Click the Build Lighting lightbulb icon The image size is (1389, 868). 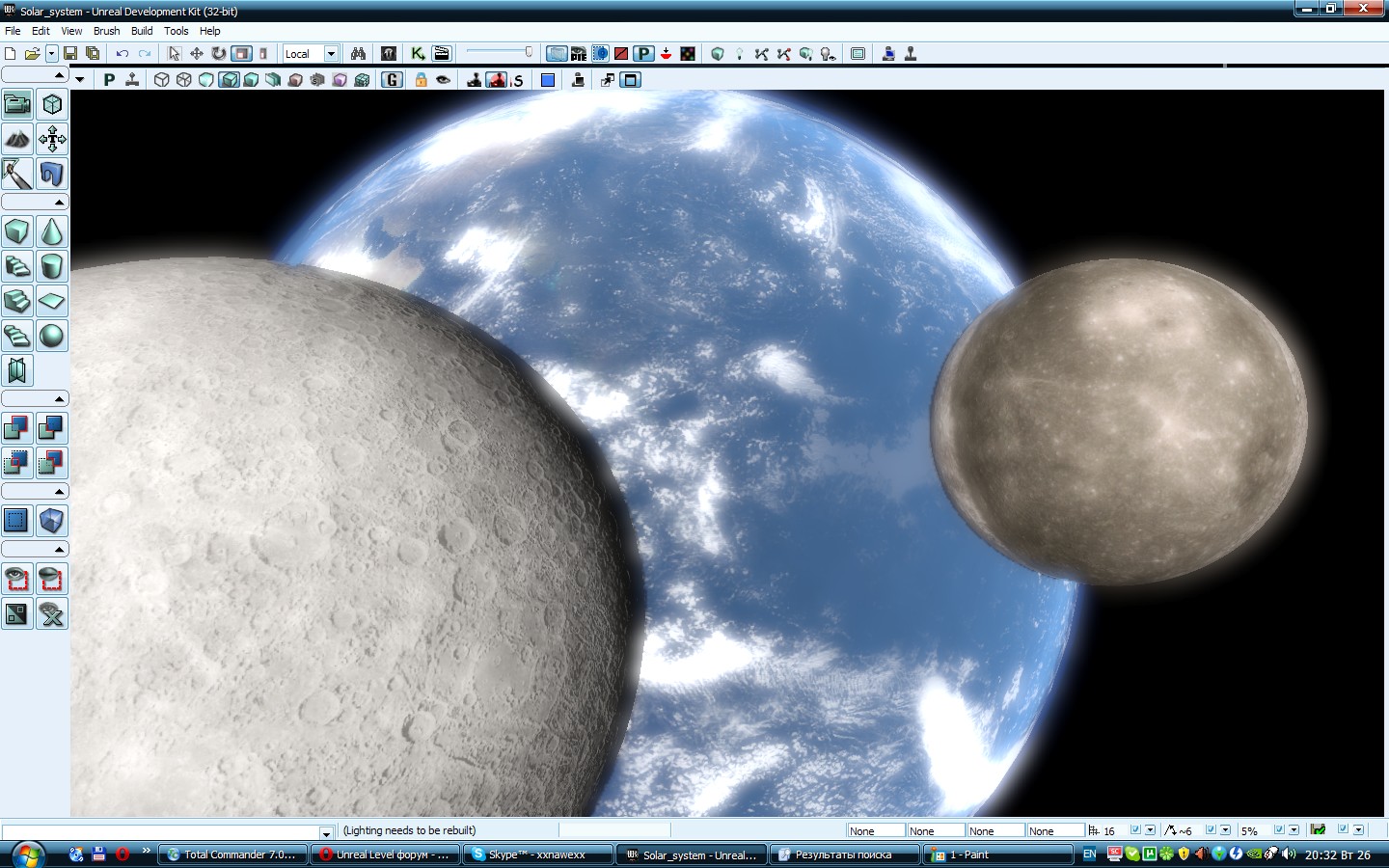coord(740,54)
